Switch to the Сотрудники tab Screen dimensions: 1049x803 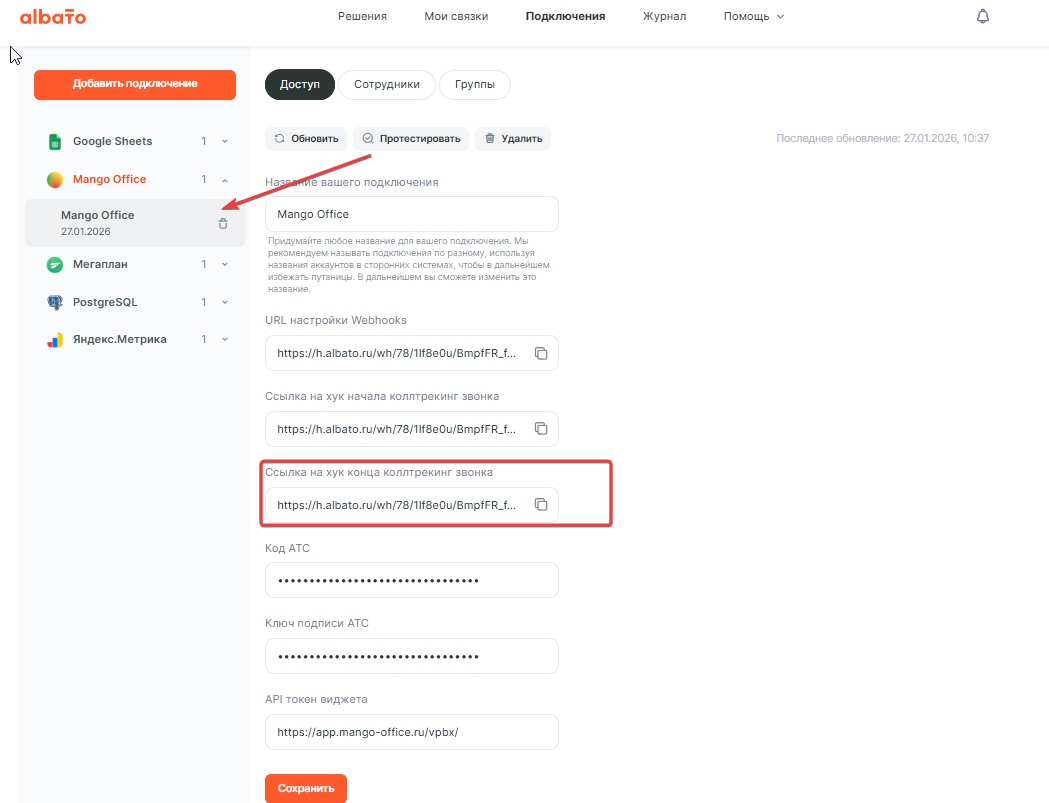386,85
